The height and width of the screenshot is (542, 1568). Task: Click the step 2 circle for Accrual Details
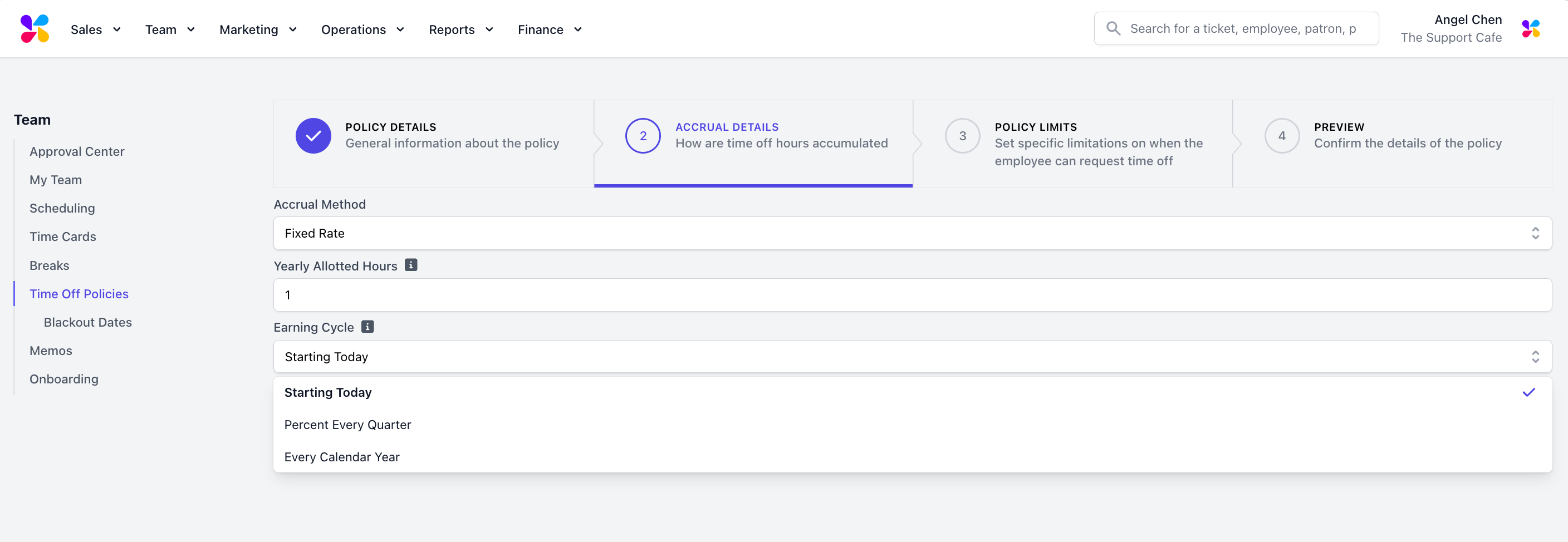(643, 136)
